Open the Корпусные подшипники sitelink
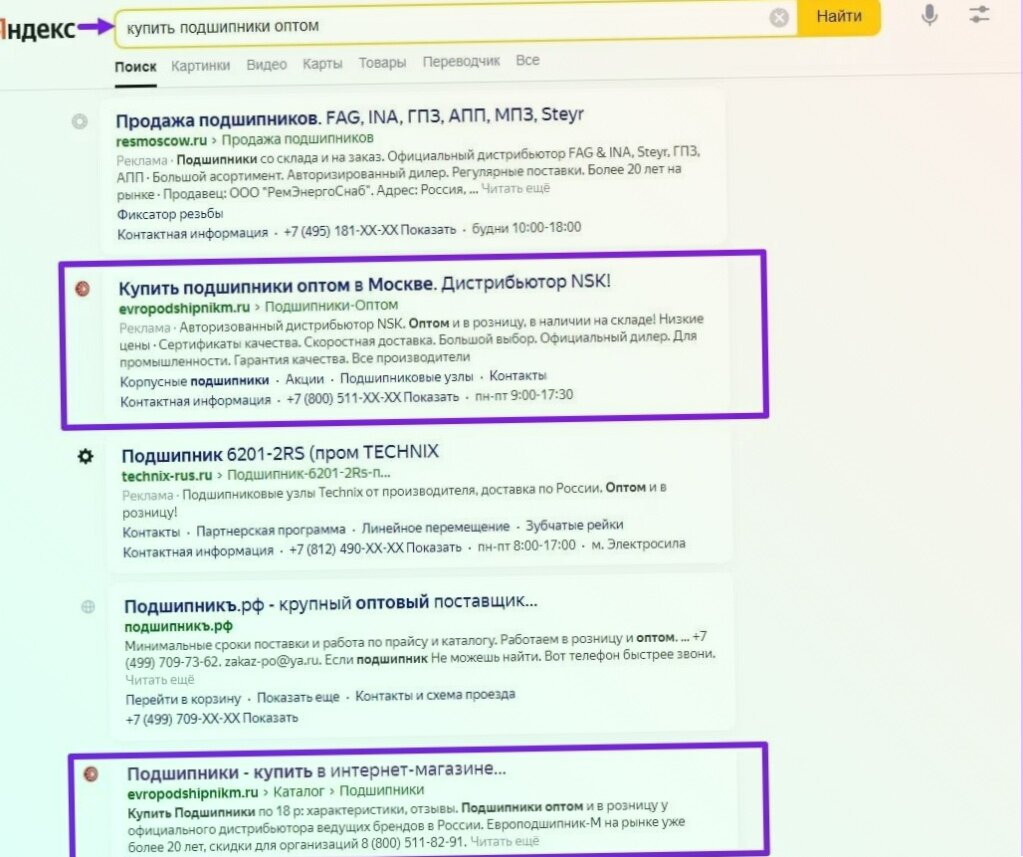This screenshot has height=857, width=1023. pos(194,380)
